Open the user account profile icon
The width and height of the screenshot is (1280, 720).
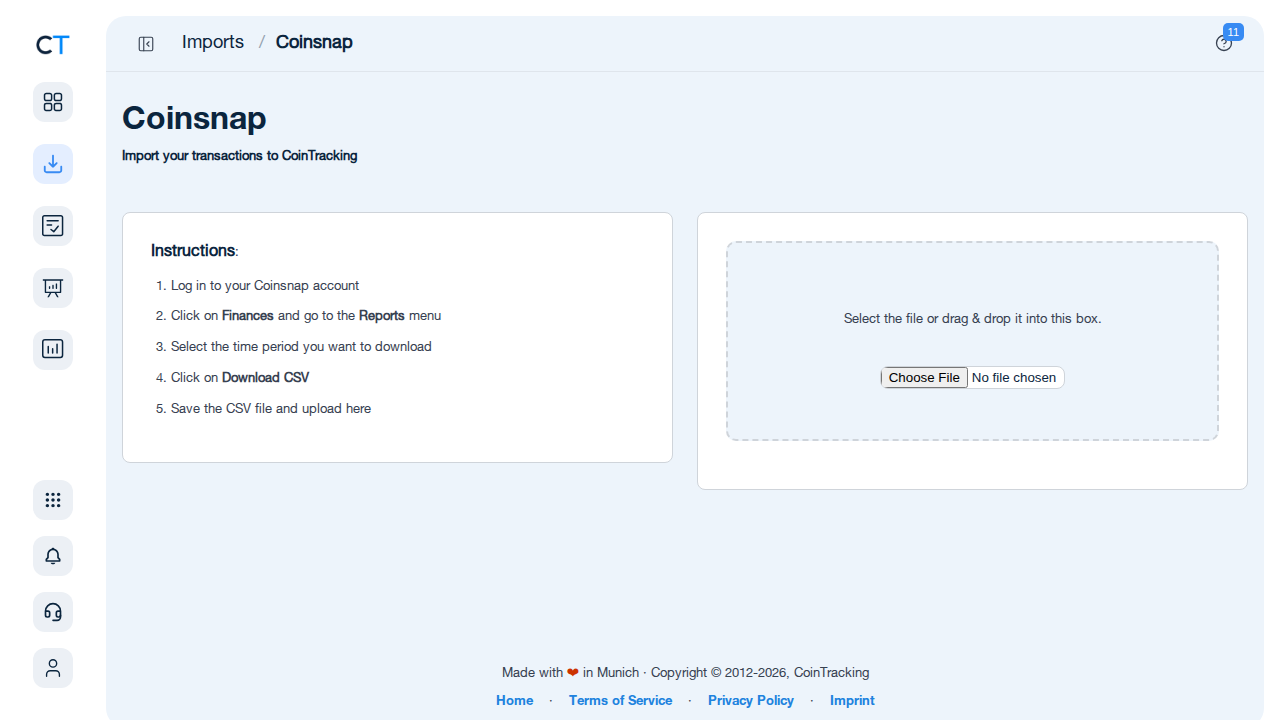pyautogui.click(x=53, y=668)
